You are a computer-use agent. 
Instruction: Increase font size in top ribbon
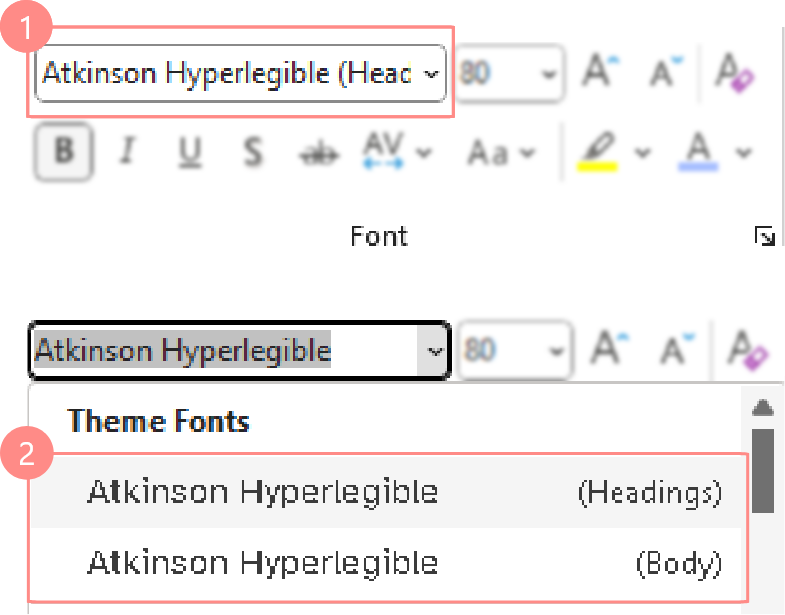point(600,73)
